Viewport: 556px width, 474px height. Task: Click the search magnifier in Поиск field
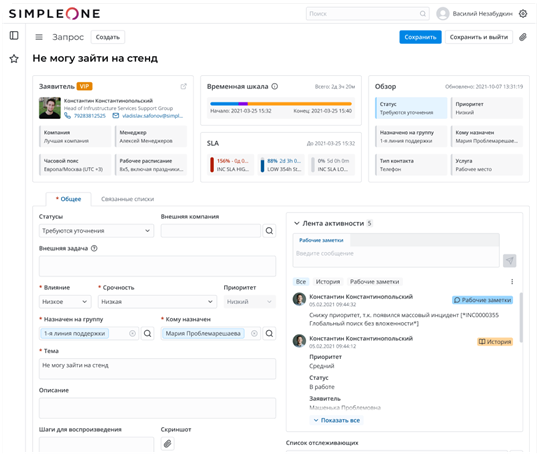pyautogui.click(x=423, y=13)
